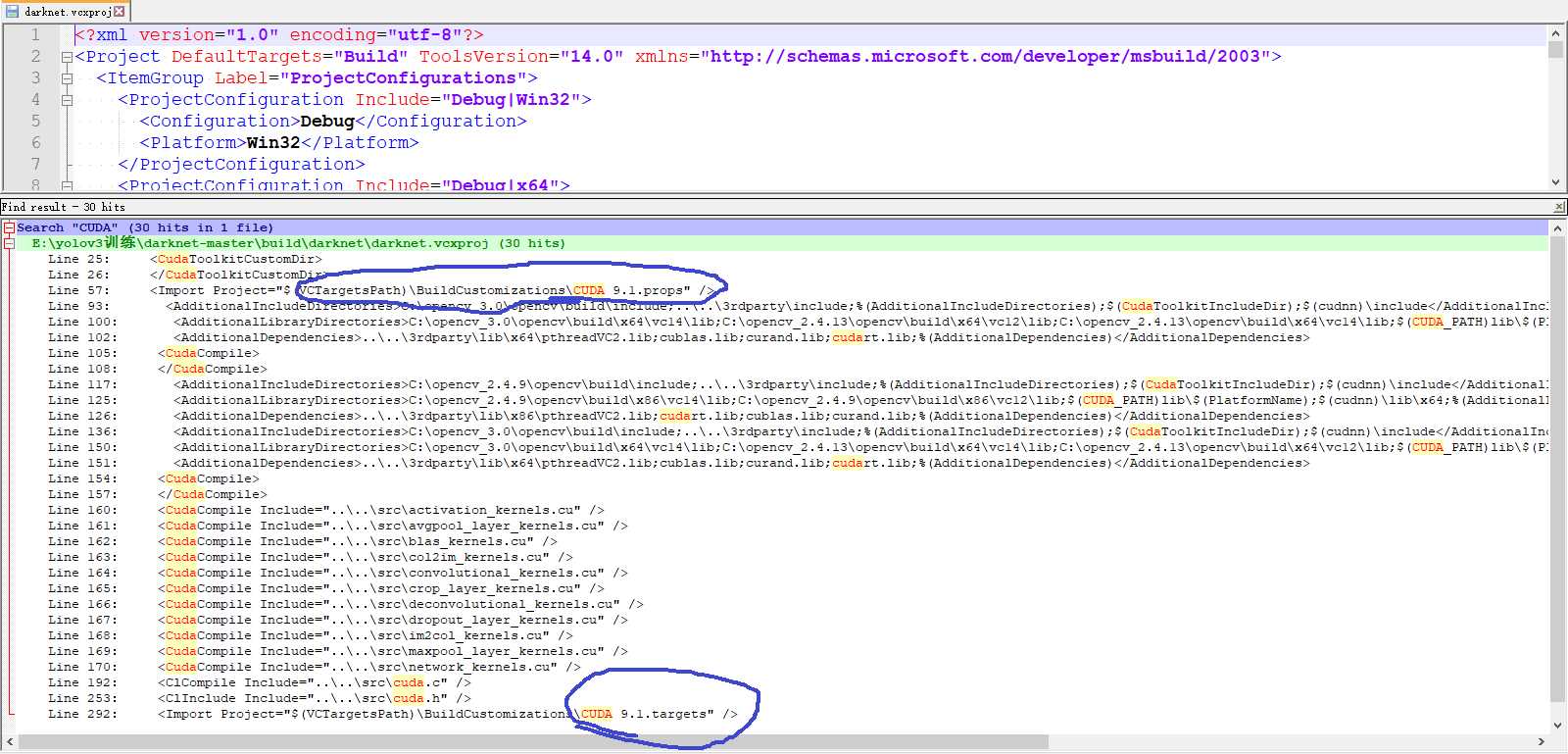Close the Find result panel
This screenshot has width=1568, height=754.
pyautogui.click(x=1559, y=207)
